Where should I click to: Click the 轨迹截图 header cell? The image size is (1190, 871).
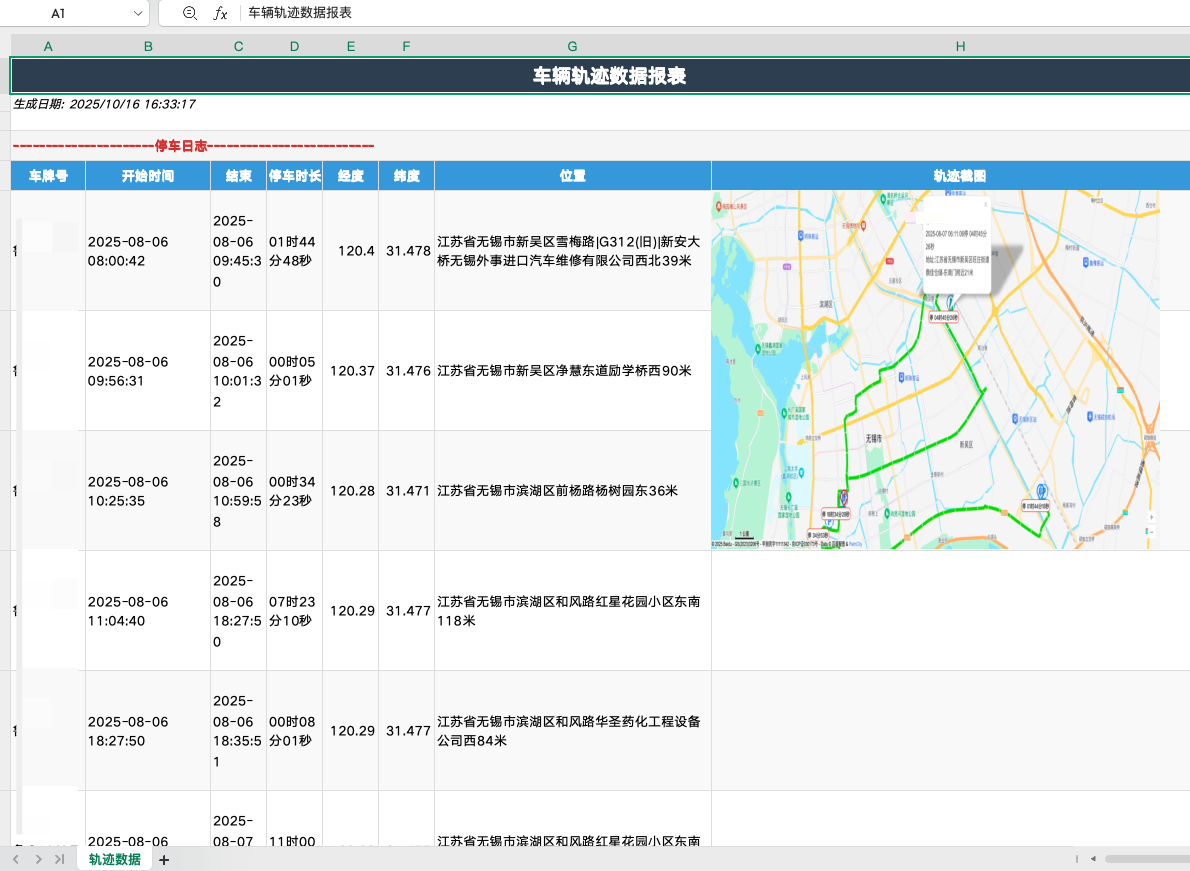pos(960,176)
